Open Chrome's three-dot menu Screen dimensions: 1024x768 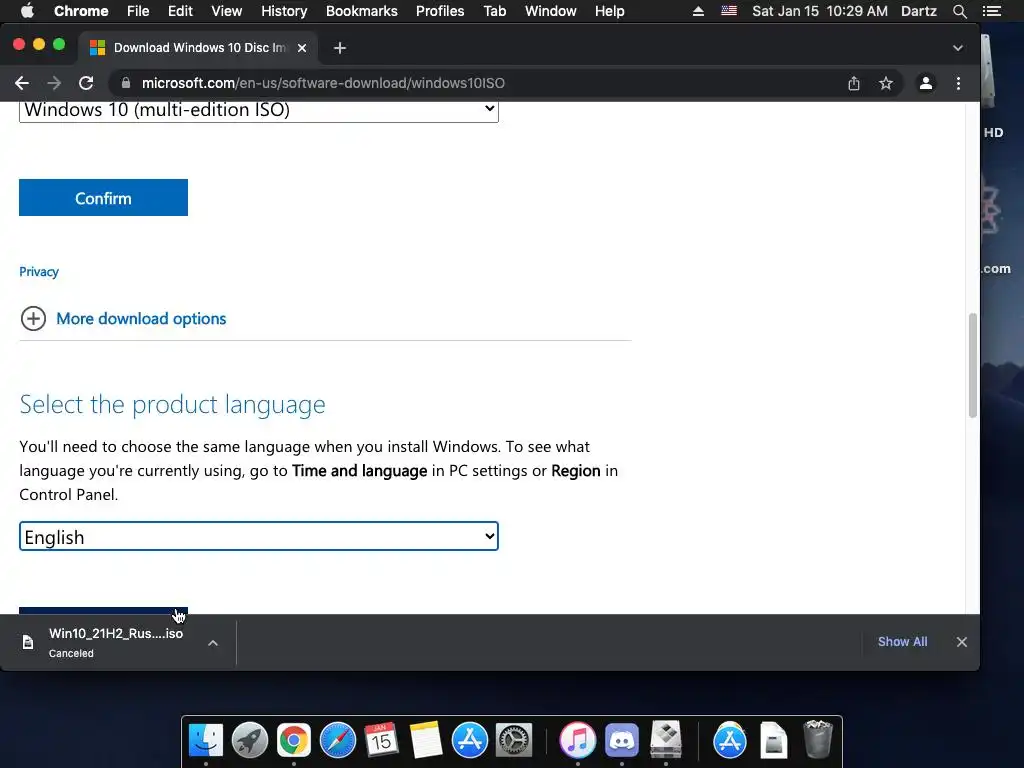pyautogui.click(x=958, y=84)
